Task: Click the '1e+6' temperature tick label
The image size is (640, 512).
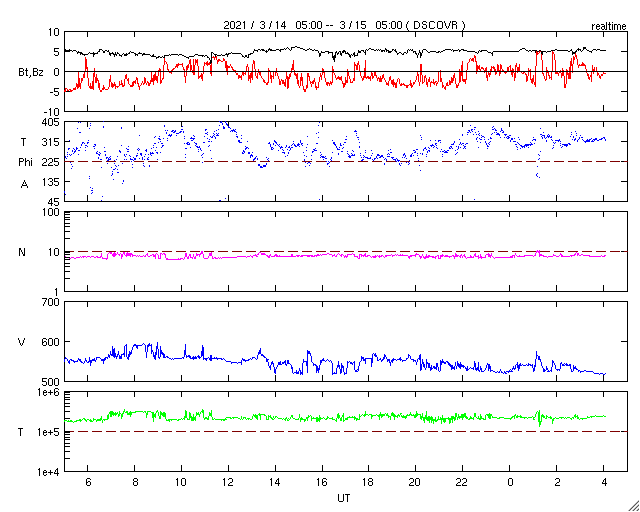Action: point(49,392)
